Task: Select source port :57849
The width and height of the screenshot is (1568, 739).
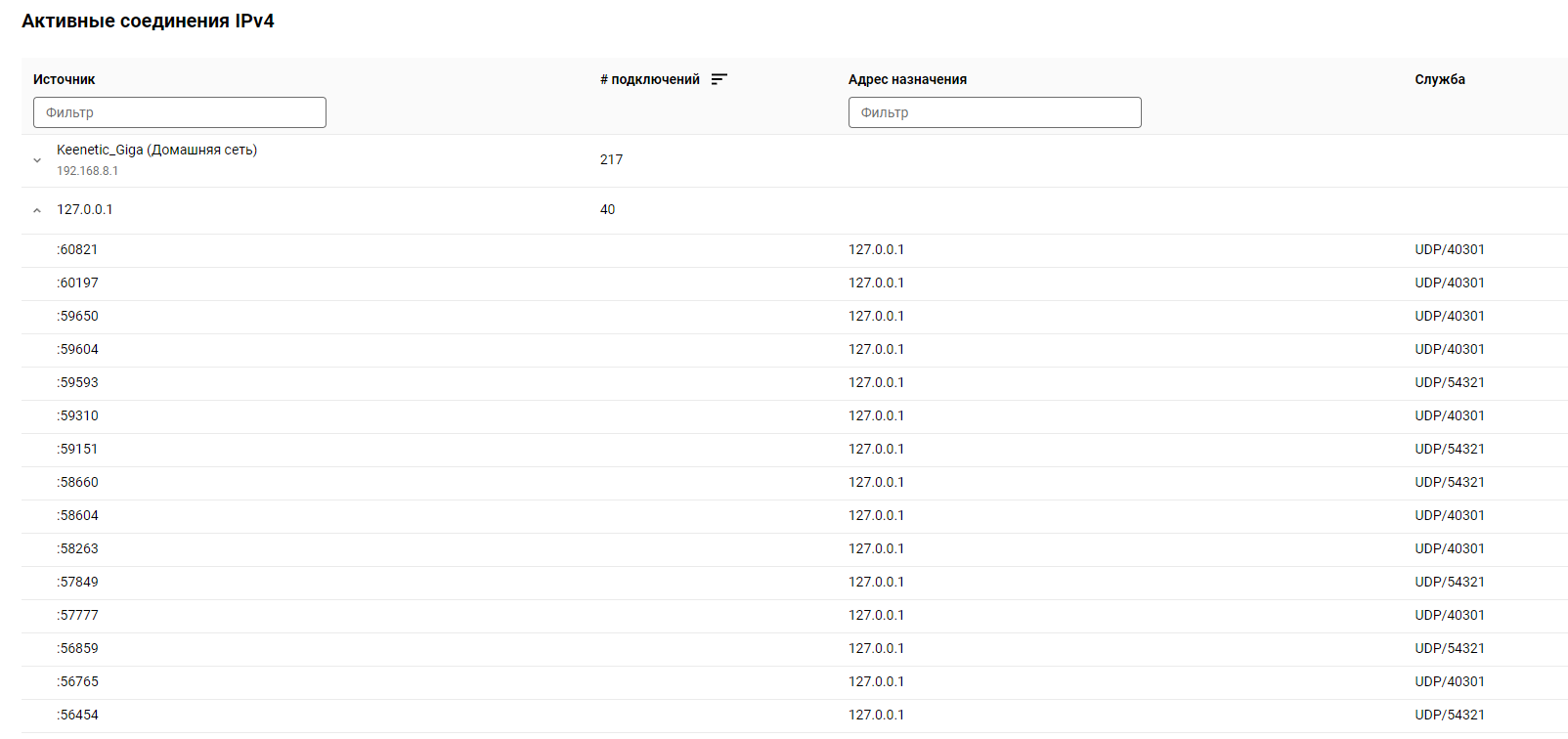Action: tap(77, 582)
